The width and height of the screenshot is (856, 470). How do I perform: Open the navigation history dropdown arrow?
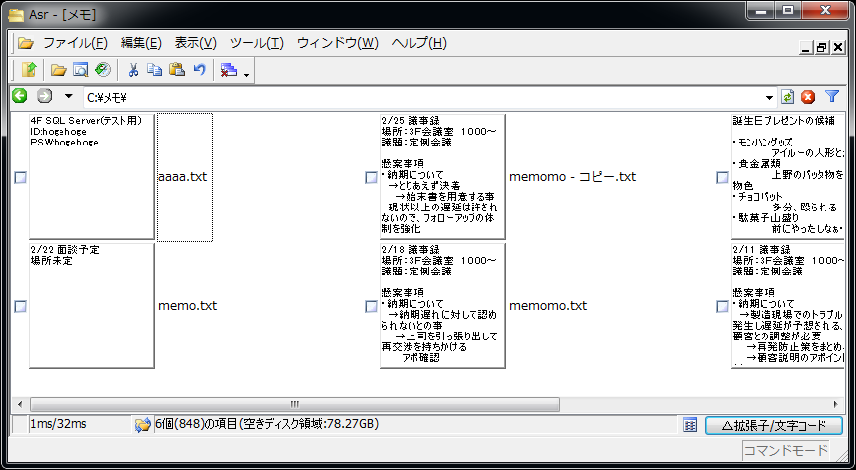(x=68, y=97)
